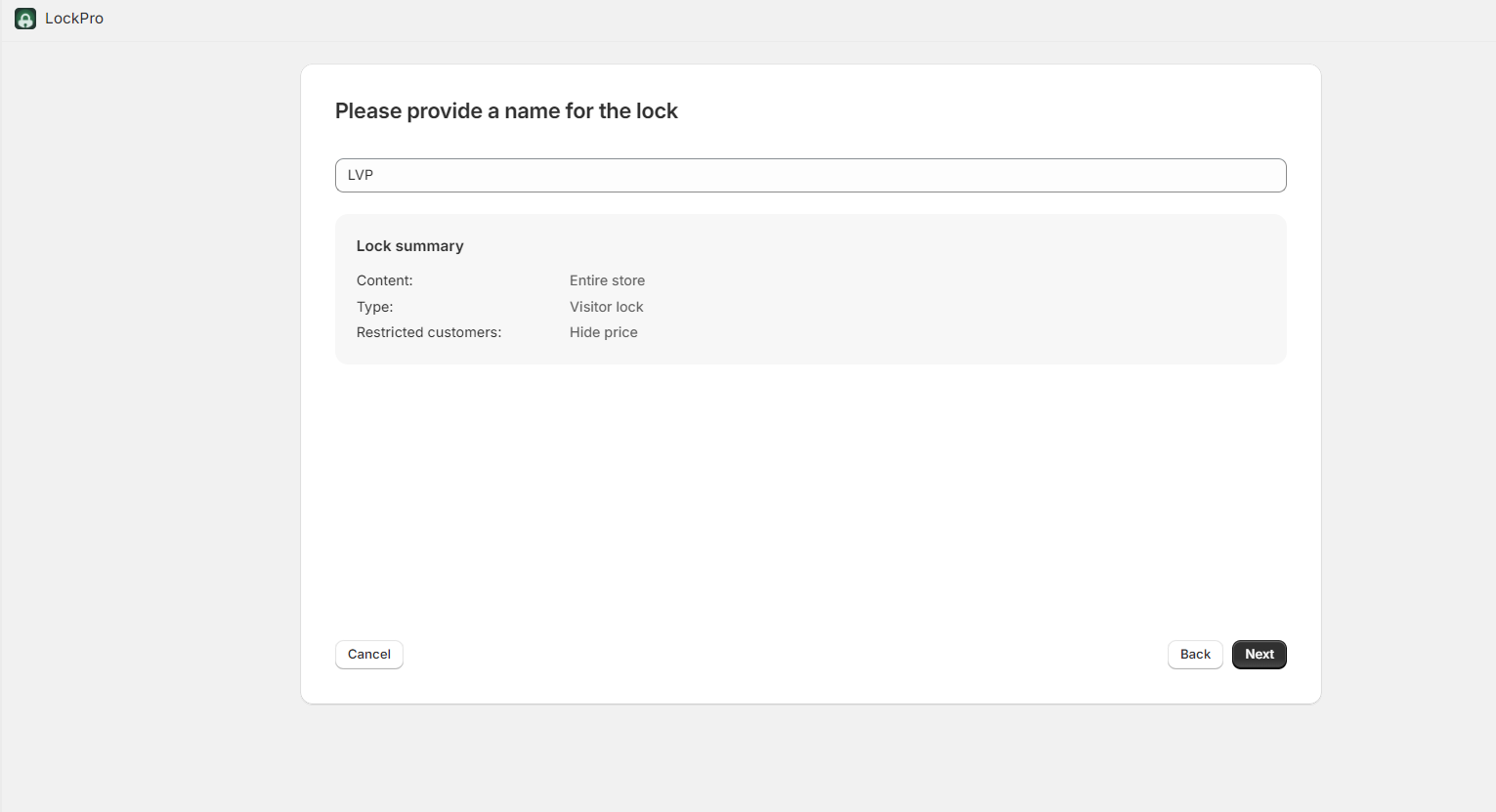Click the 'Type:' label in summary
Viewport: 1496px width, 812px height.
click(374, 307)
